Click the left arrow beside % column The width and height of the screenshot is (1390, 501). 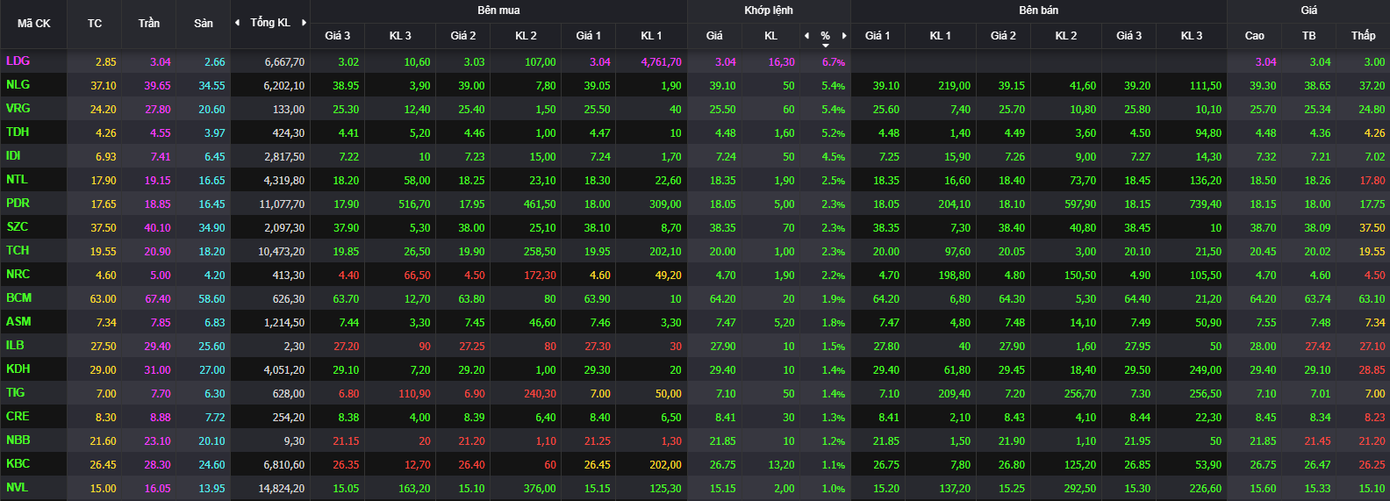[807, 36]
